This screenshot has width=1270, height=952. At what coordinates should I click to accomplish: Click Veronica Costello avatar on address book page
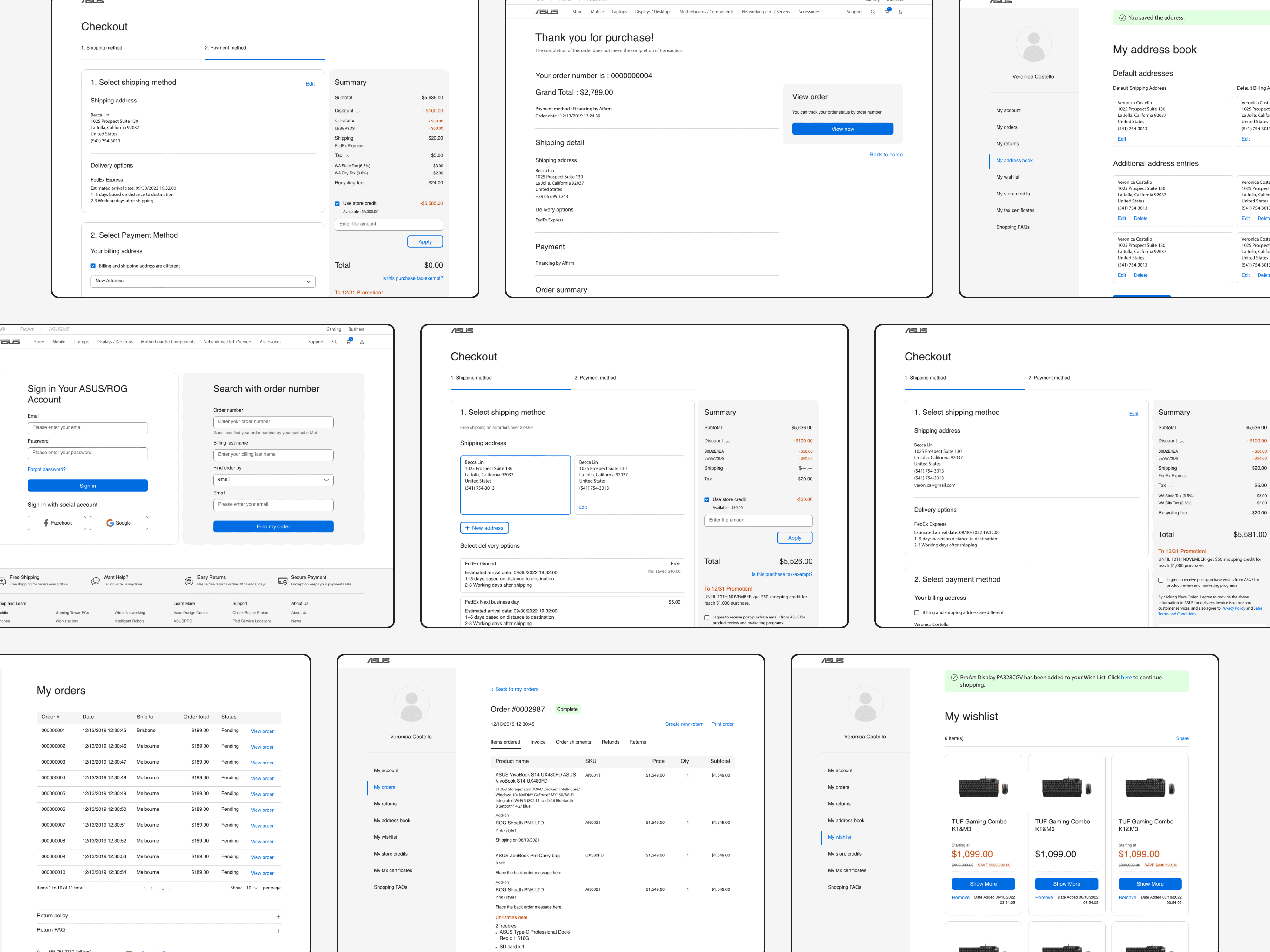[1033, 44]
